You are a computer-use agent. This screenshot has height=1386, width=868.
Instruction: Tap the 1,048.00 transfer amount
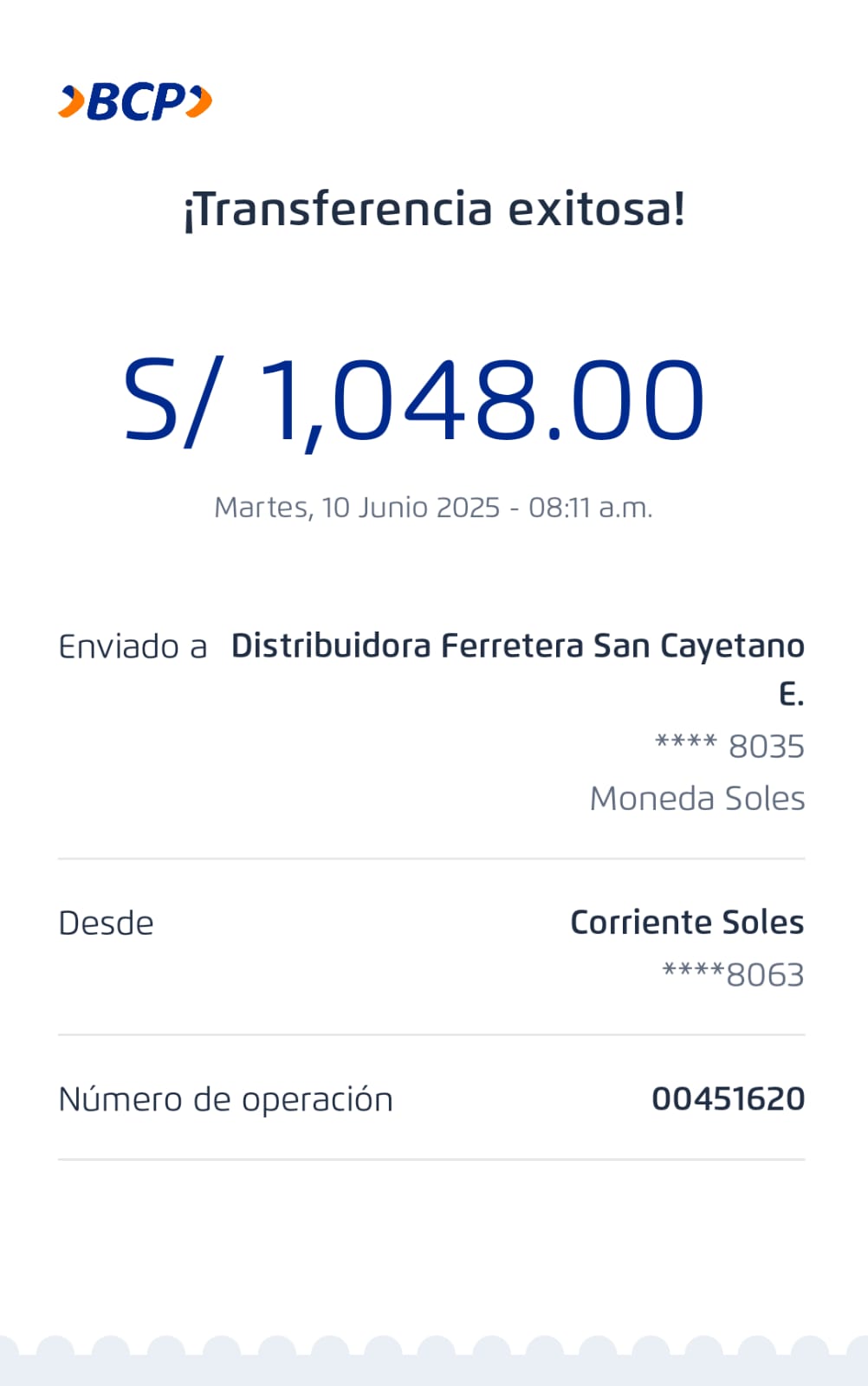tap(482, 400)
